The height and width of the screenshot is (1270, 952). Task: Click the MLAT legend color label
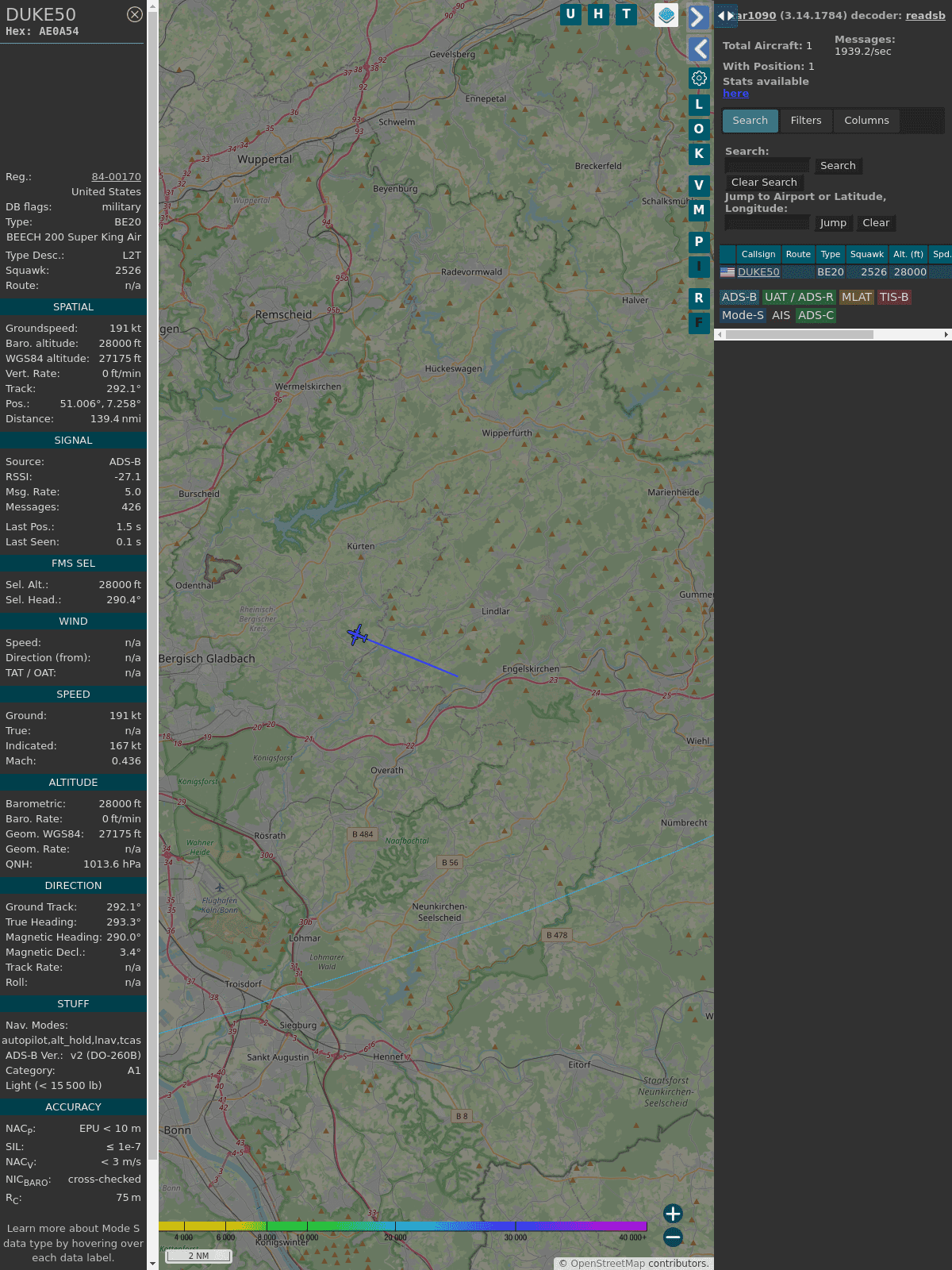pyautogui.click(x=856, y=297)
